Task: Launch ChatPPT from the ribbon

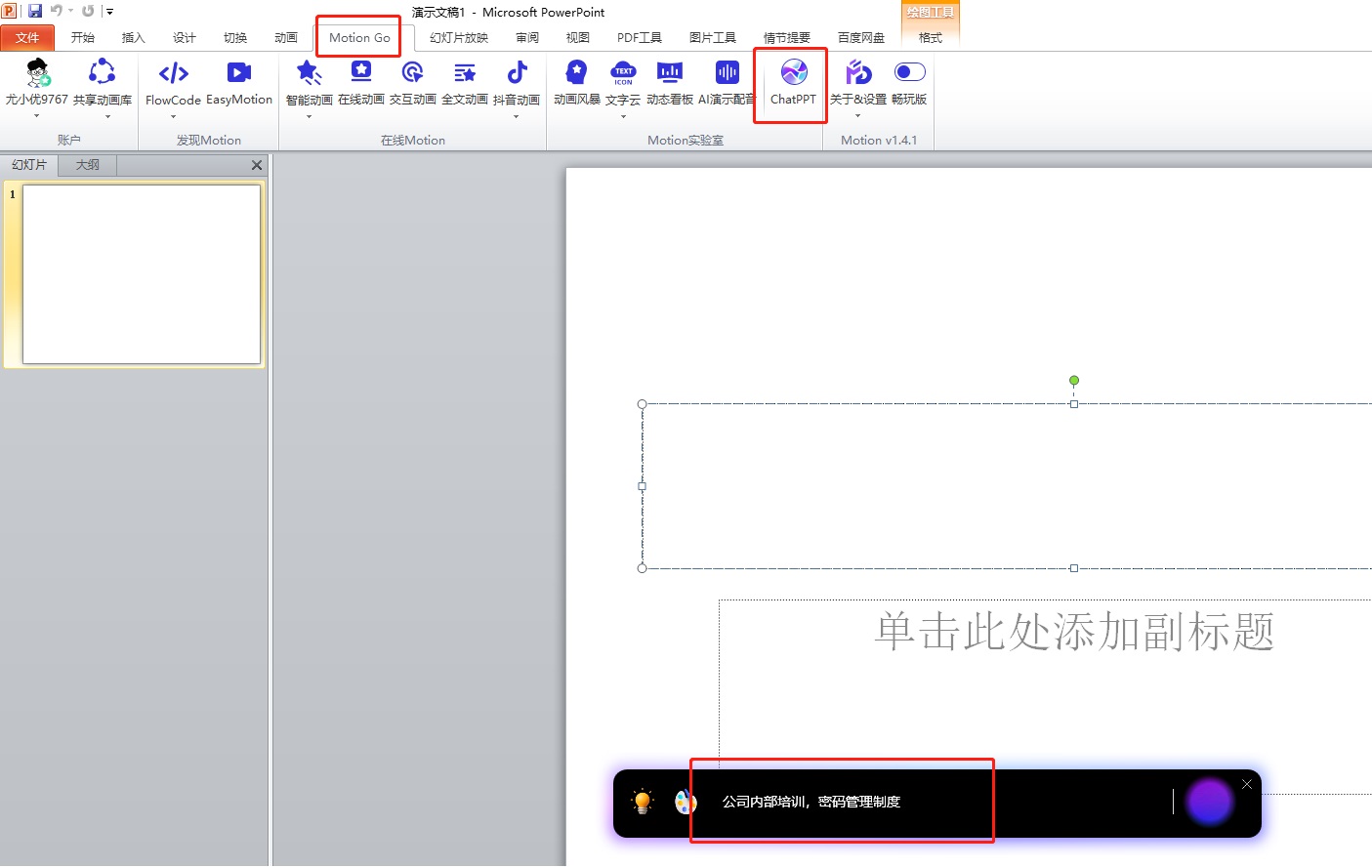Action: pyautogui.click(x=793, y=82)
